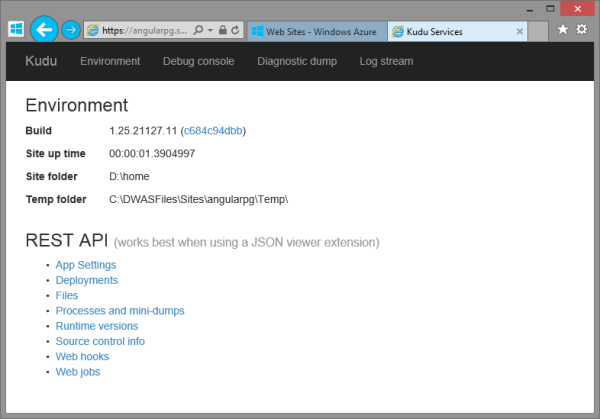Open the App Settings link
This screenshot has height=419, width=600.
point(86,265)
